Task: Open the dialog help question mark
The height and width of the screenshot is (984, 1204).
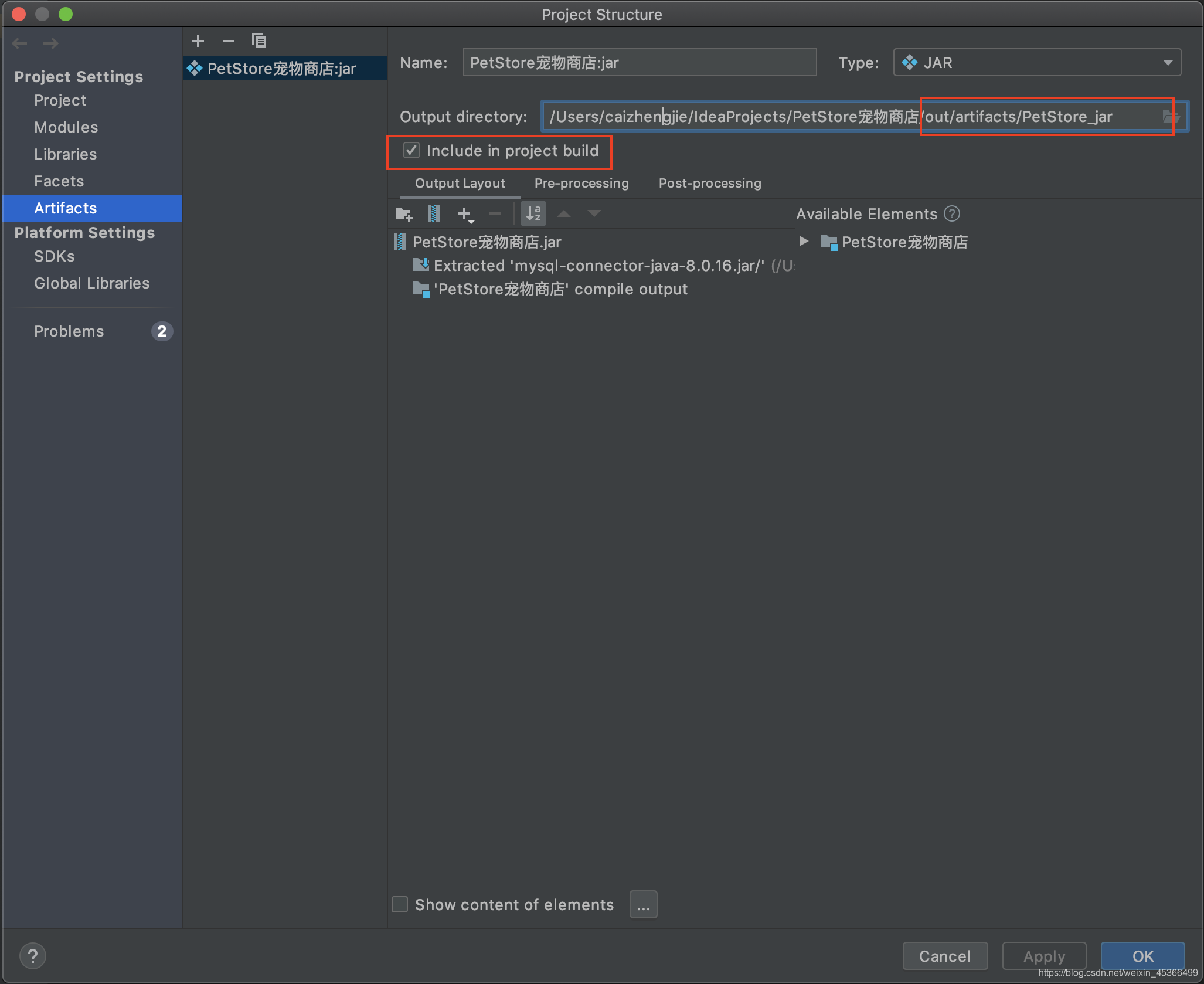Action: 33,956
